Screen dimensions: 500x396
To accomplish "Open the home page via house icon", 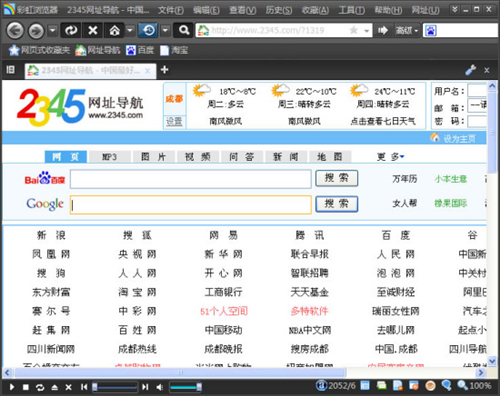I will coord(114,31).
